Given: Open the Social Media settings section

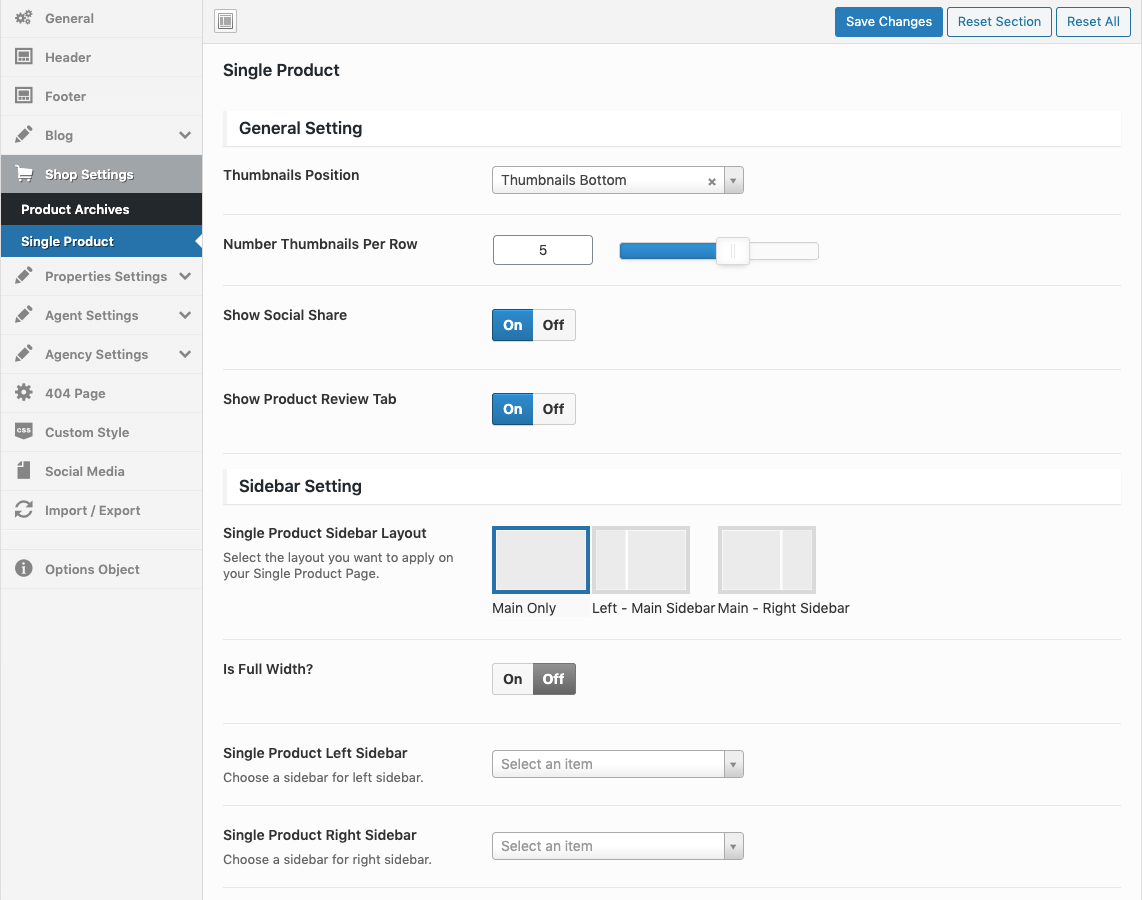Looking at the screenshot, I should tap(84, 471).
